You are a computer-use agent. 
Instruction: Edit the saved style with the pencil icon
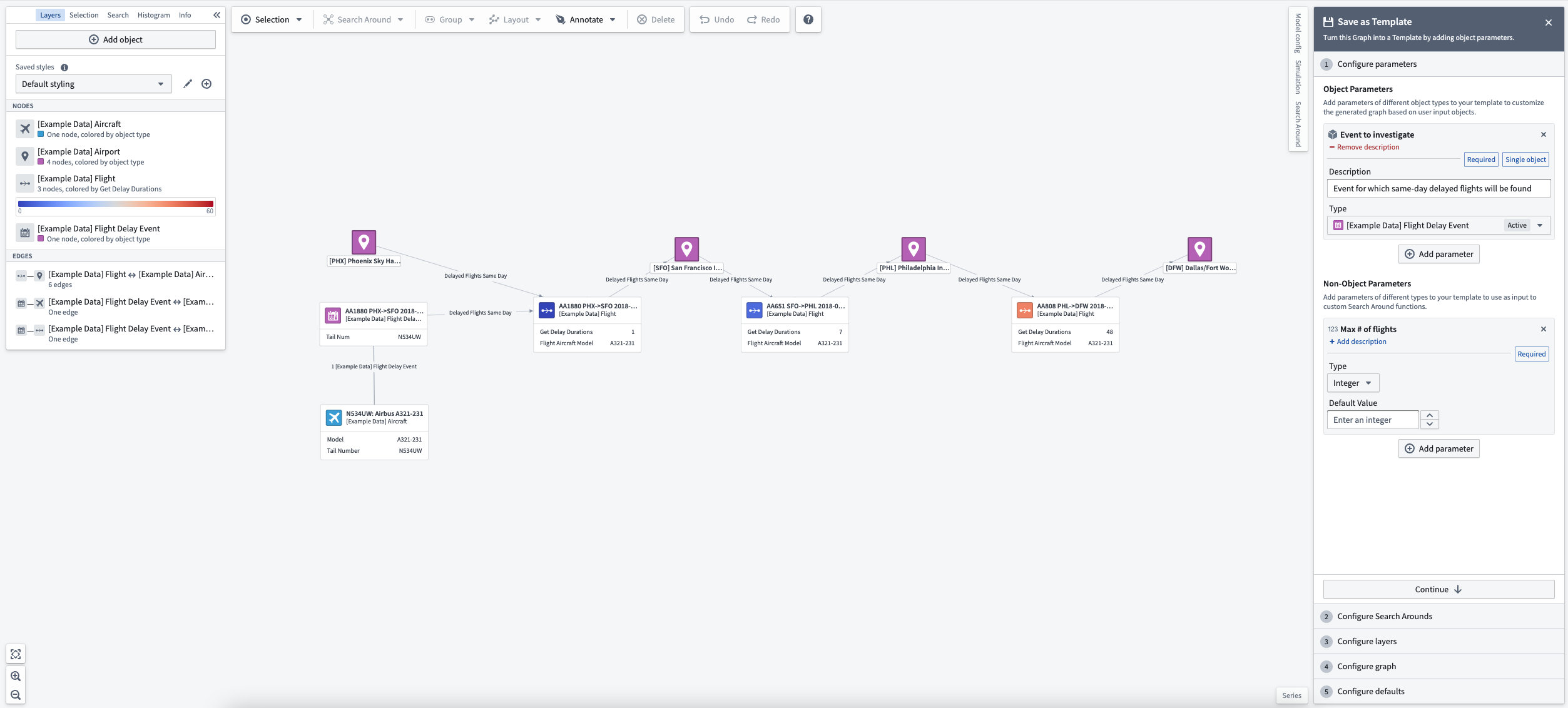click(x=187, y=84)
